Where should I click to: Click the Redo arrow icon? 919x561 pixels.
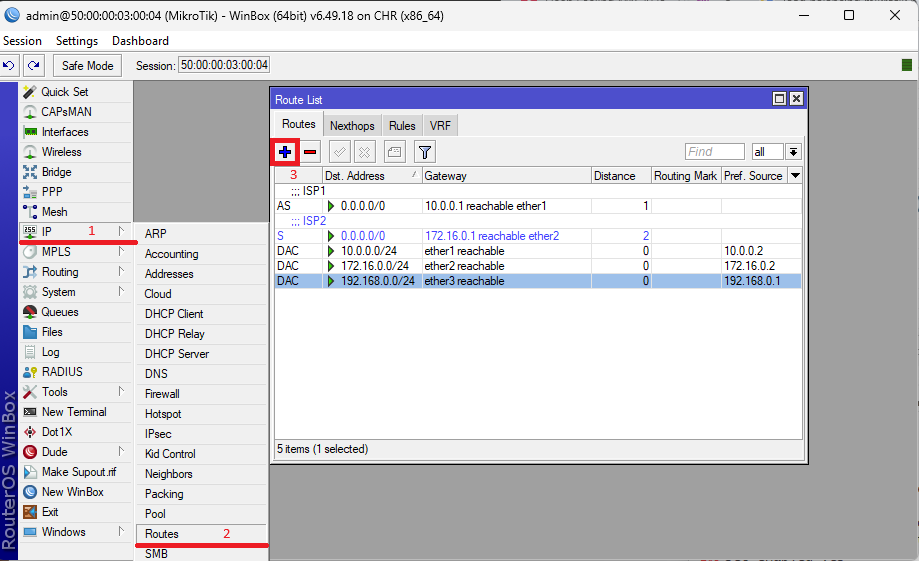click(x=34, y=65)
